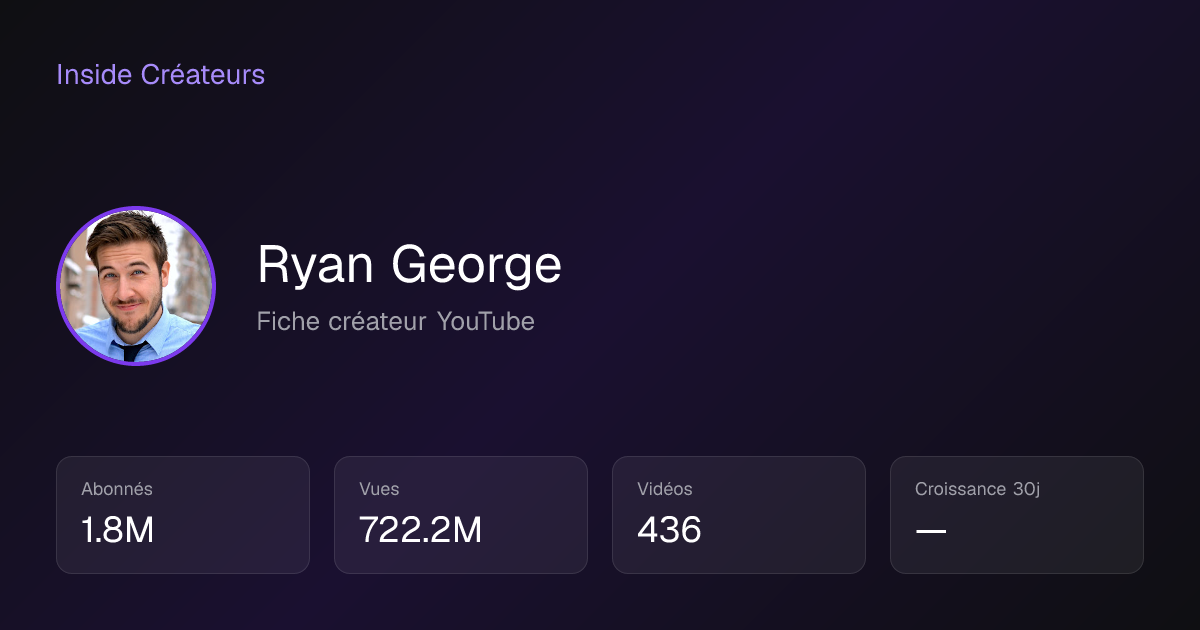Click the Abonnés label
Viewport: 1200px width, 630px height.
(117, 489)
